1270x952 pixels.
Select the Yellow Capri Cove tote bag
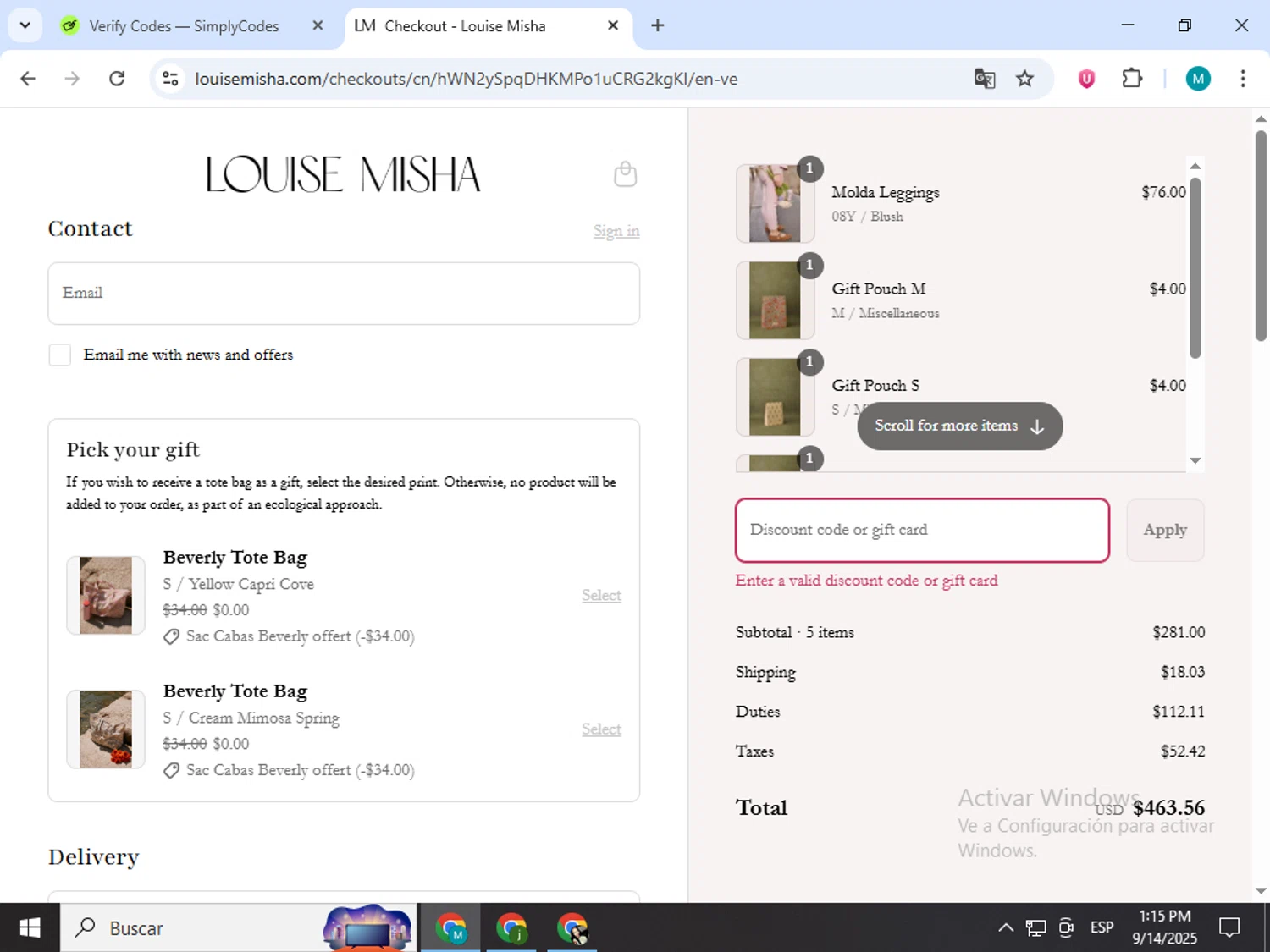(601, 596)
